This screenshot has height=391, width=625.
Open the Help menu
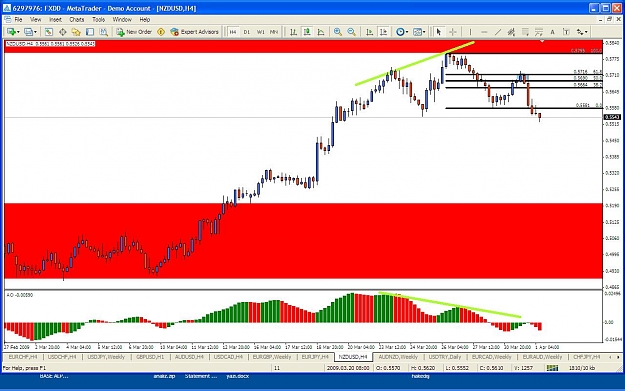pyautogui.click(x=145, y=20)
